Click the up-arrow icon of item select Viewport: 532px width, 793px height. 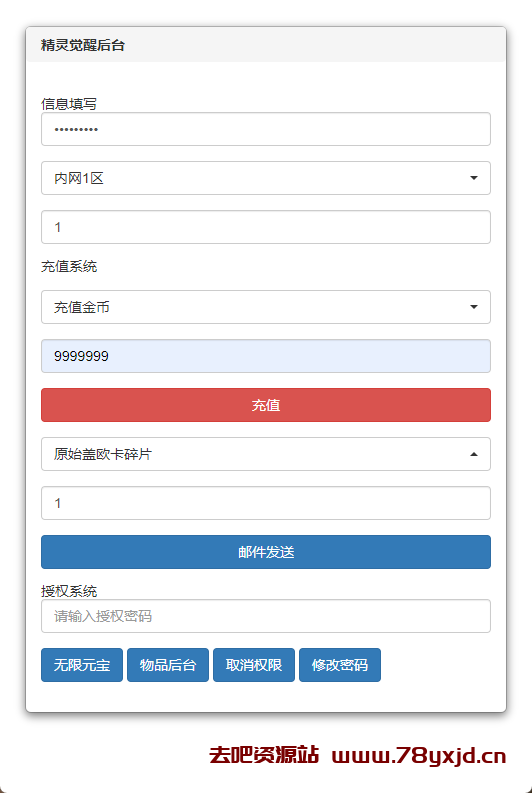tap(474, 454)
